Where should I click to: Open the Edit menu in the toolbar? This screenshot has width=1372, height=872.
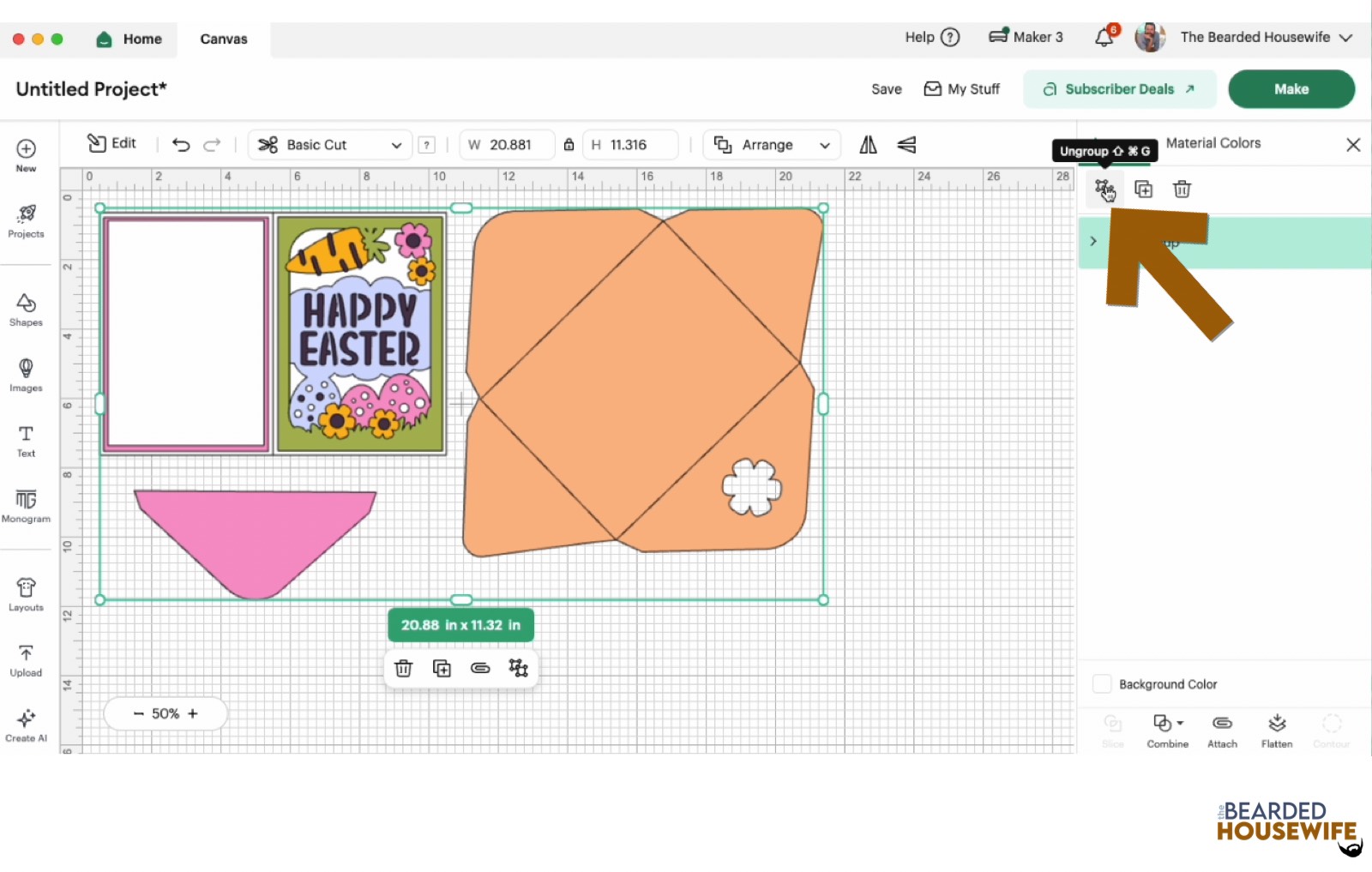112,144
